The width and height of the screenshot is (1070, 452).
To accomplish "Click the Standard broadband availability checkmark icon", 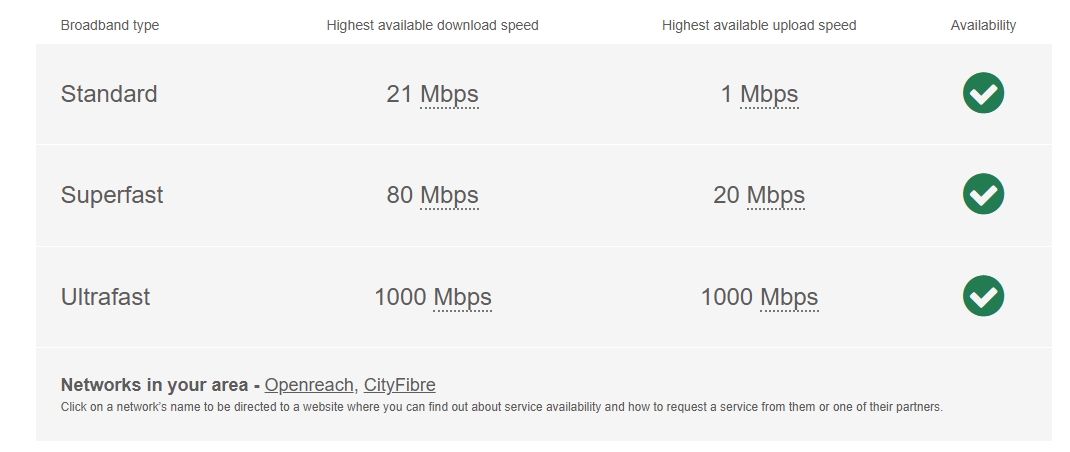I will tap(983, 94).
